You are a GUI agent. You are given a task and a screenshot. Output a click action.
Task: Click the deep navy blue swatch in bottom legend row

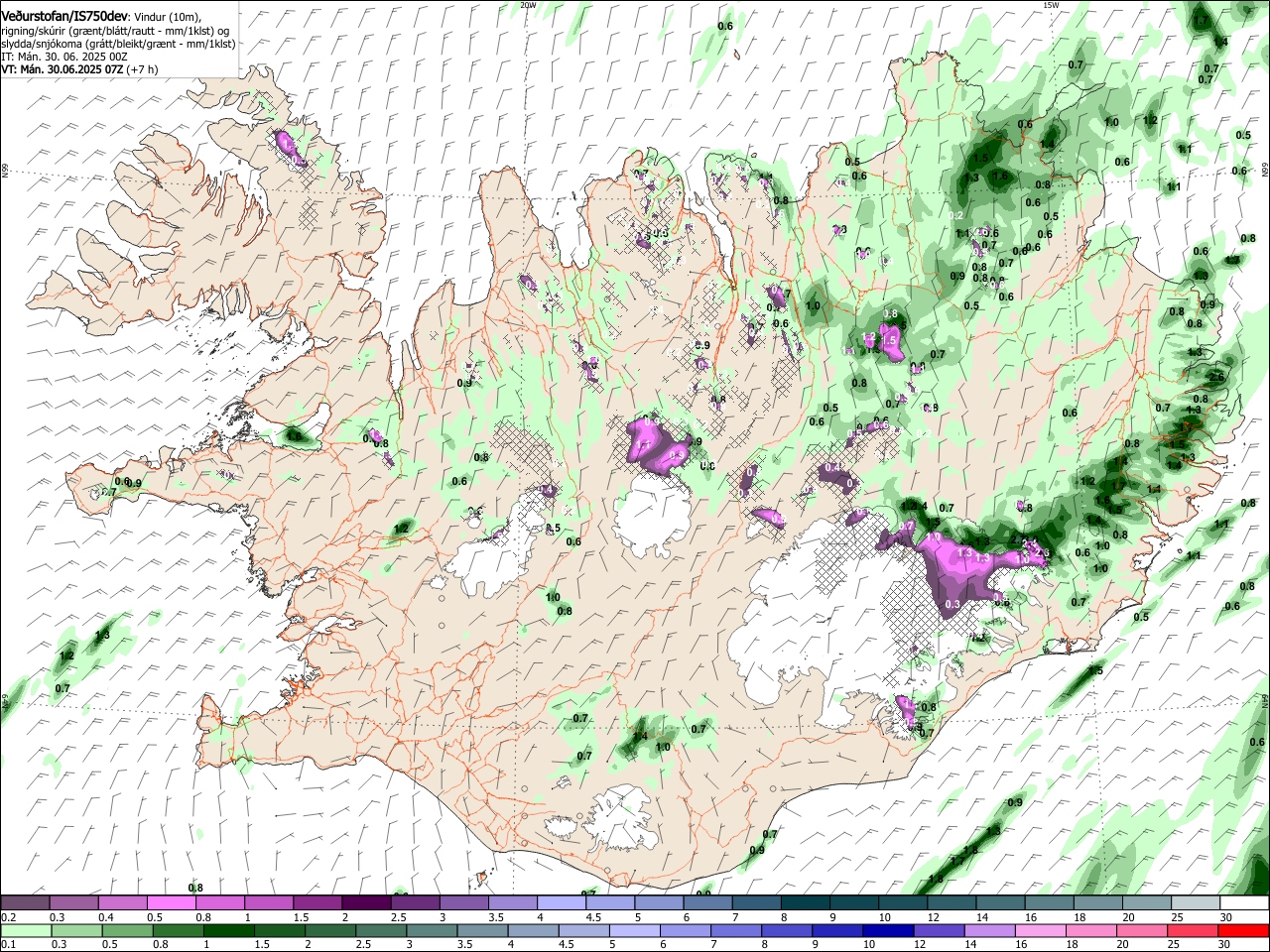click(887, 930)
